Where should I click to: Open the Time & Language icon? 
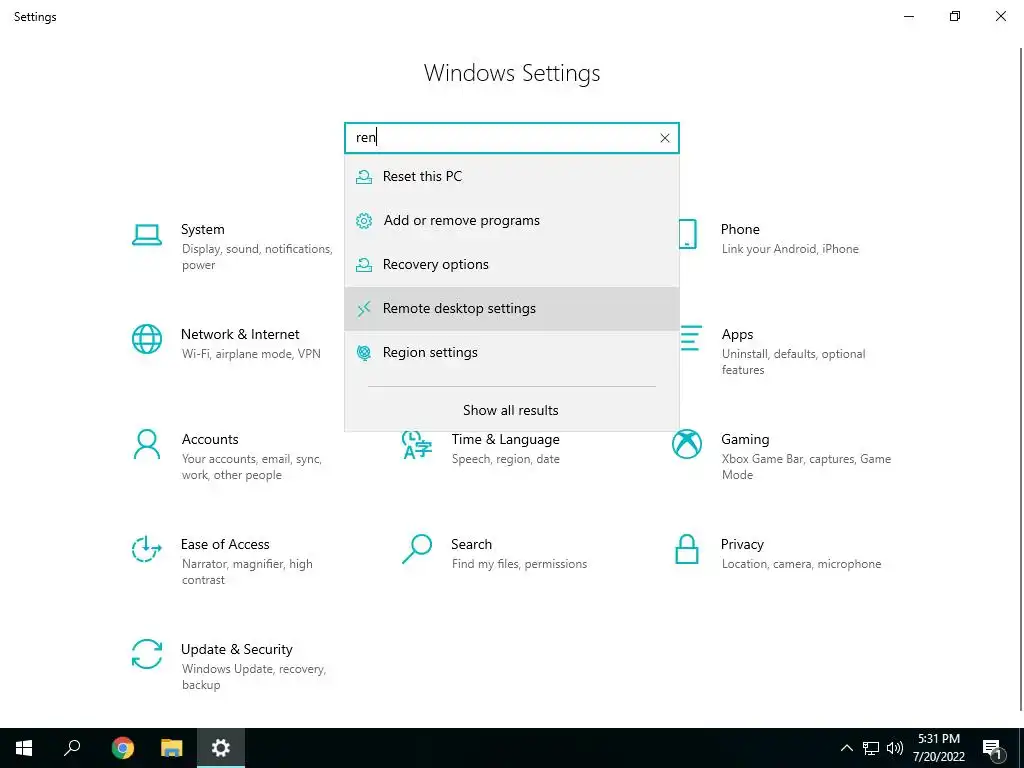(x=417, y=445)
